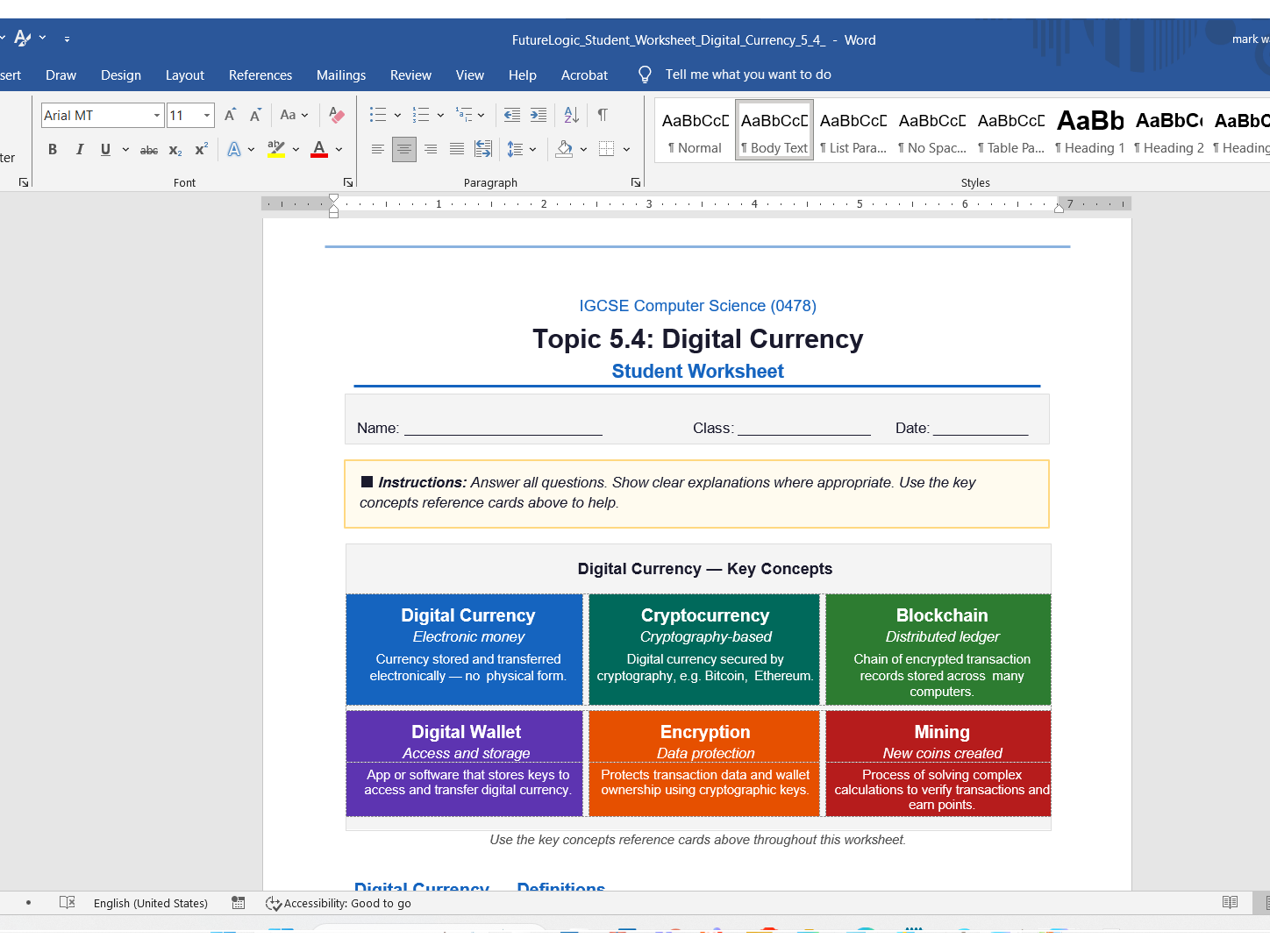Image resolution: width=1270 pixels, height=952 pixels.
Task: Switch to Read Mode view
Action: click(x=1231, y=903)
